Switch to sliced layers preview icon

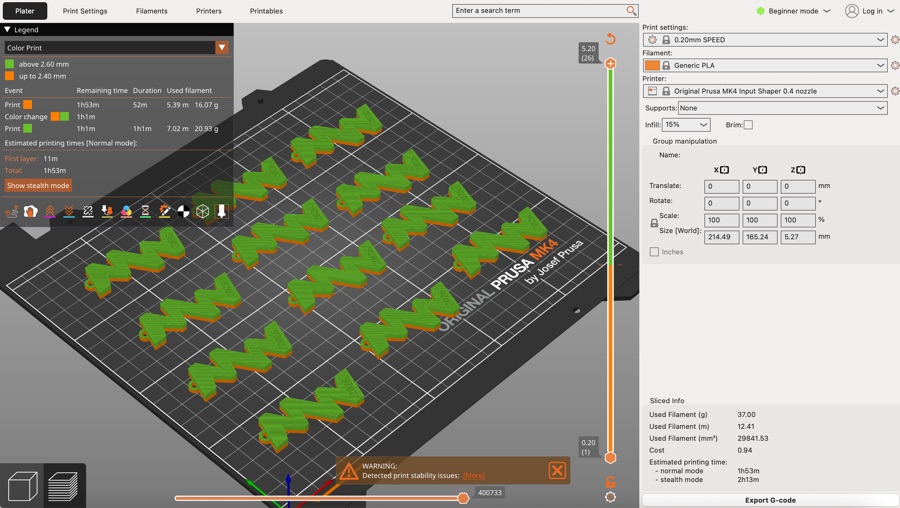pos(63,486)
